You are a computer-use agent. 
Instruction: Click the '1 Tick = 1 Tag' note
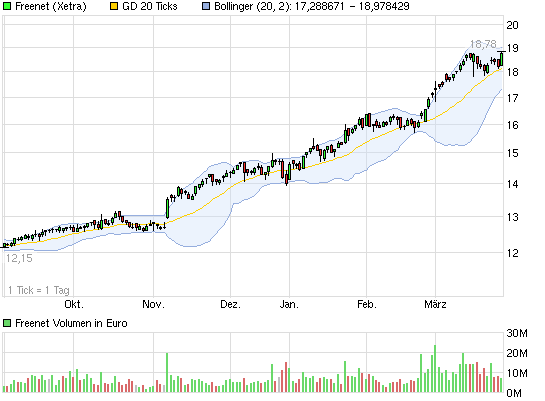(x=39, y=290)
